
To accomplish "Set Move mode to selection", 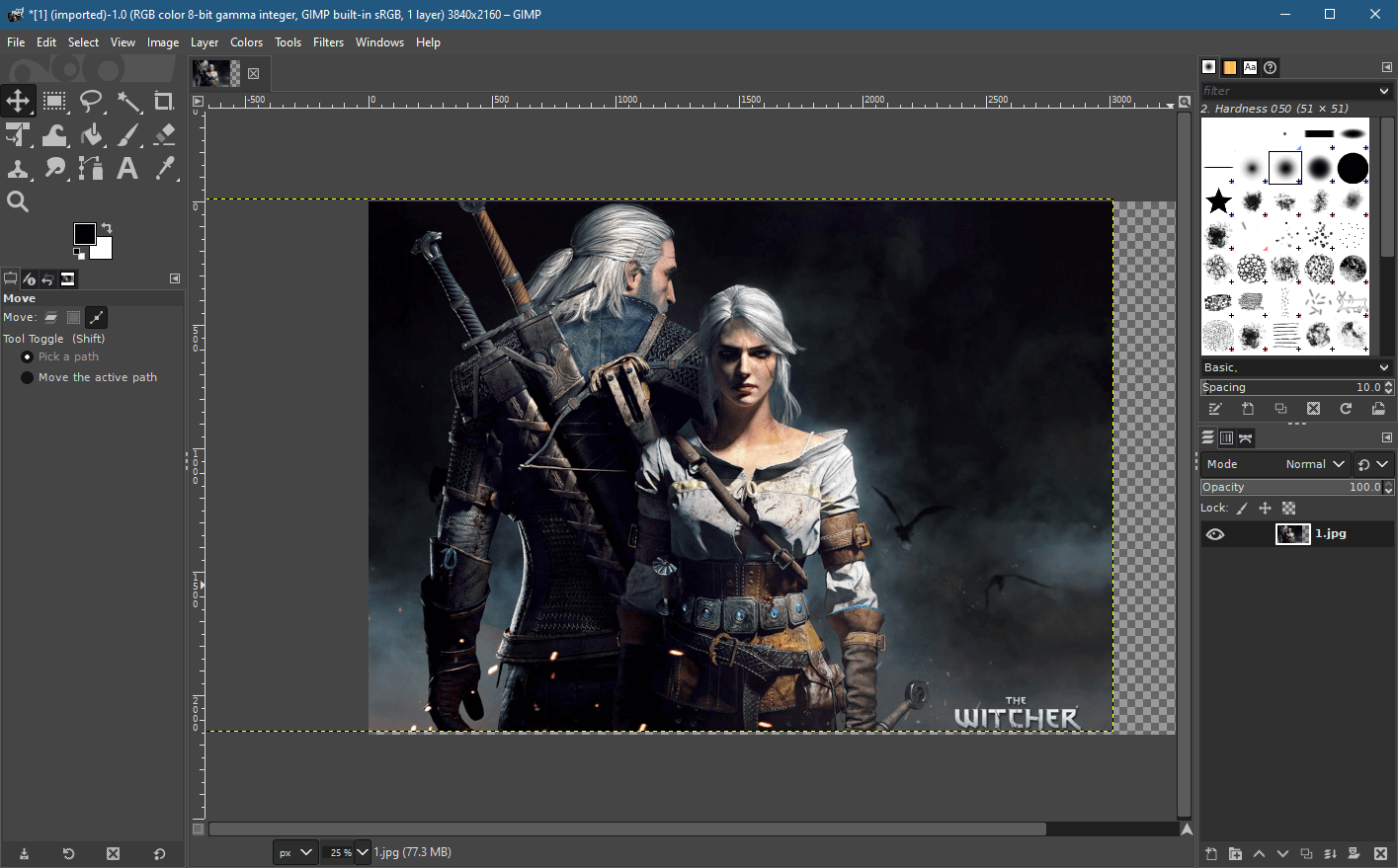I will coord(73,317).
